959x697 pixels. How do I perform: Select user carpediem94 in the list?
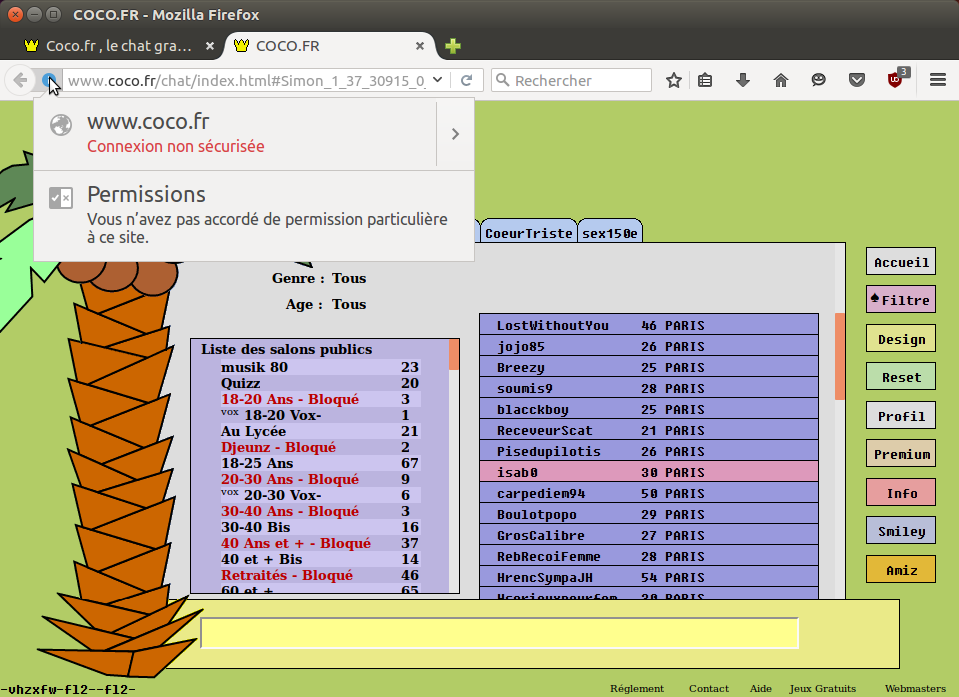pos(649,493)
